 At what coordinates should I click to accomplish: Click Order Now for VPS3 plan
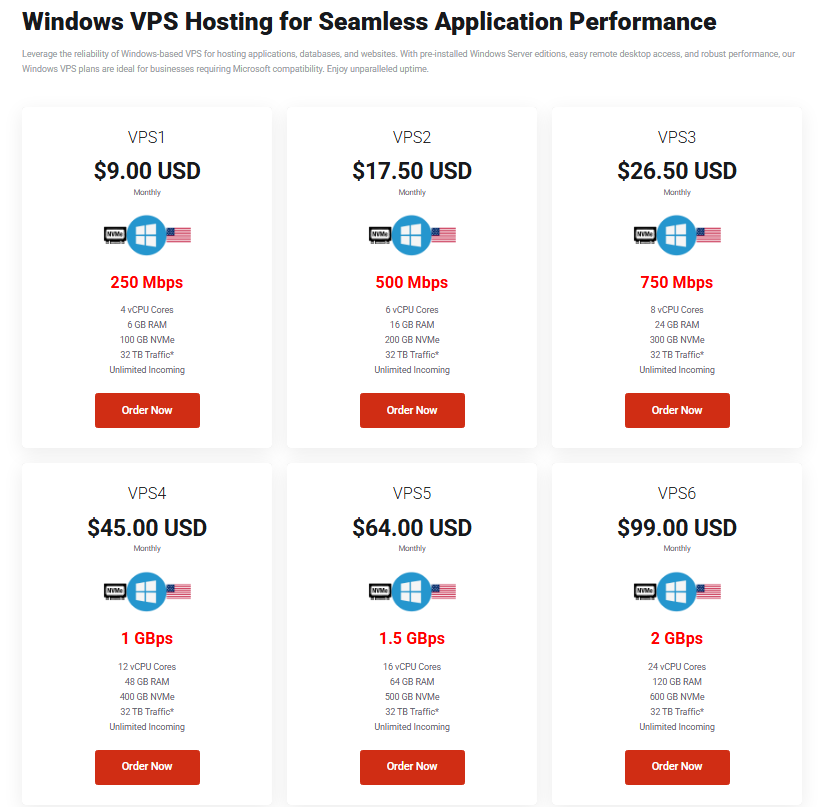(x=677, y=411)
